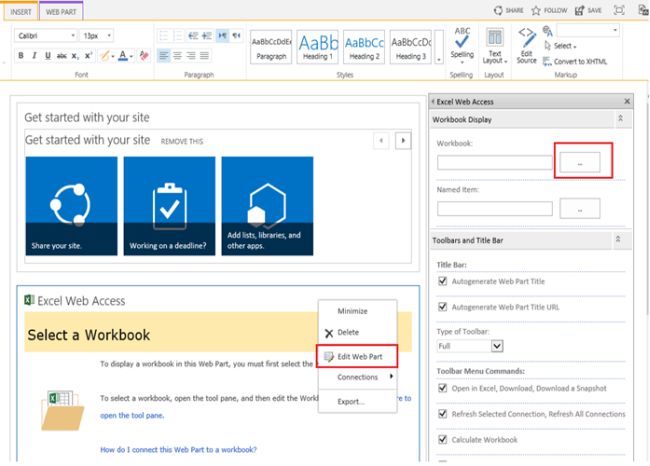Apply the Heading 3 style
650x466 pixels.
click(411, 47)
